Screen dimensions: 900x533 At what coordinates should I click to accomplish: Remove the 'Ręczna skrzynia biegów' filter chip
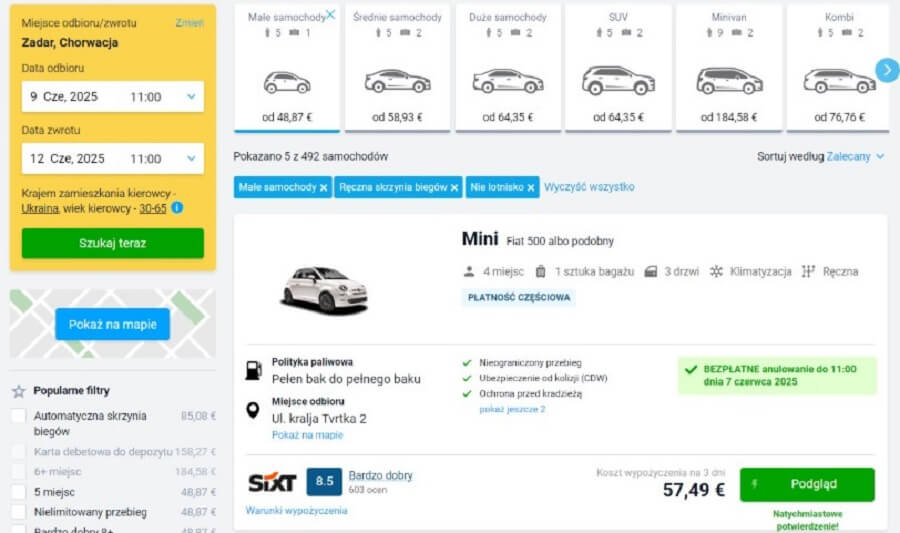[454, 187]
